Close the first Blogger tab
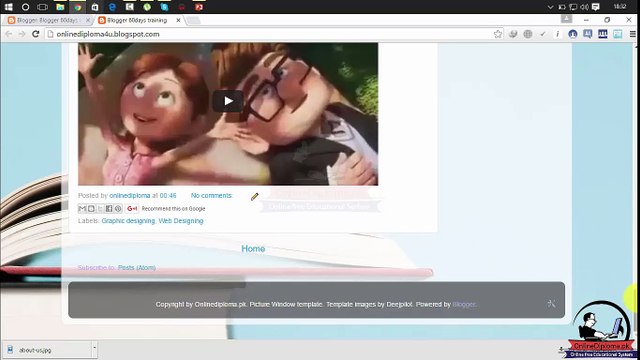The height and width of the screenshot is (360, 640). click(87, 20)
